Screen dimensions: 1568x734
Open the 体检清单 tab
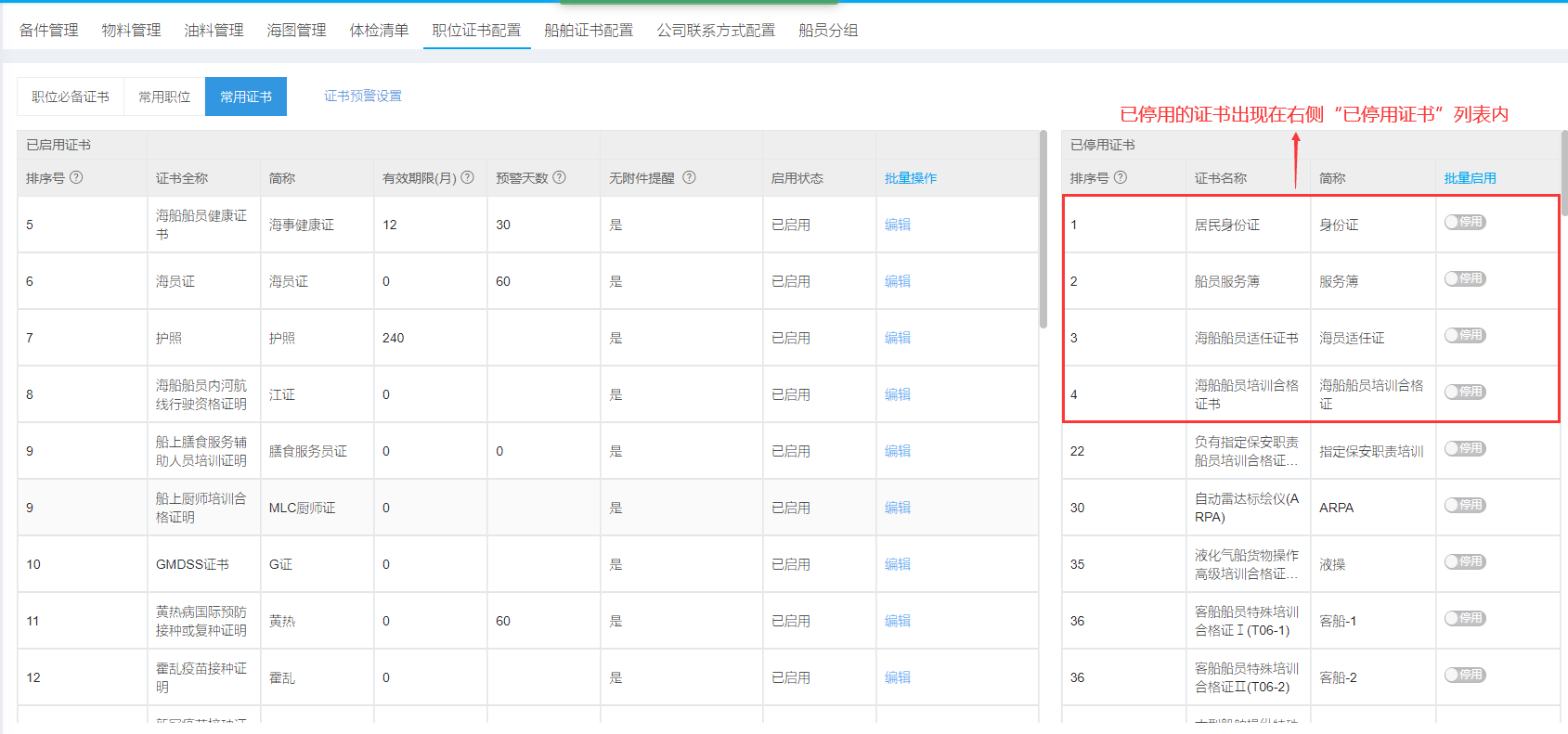[379, 31]
